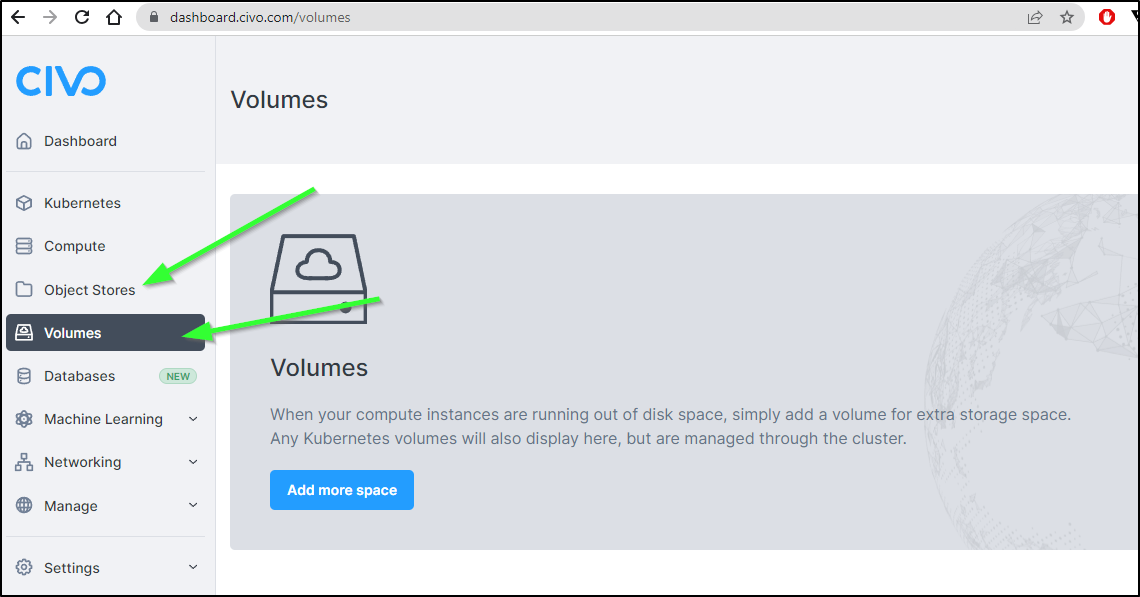Image resolution: width=1140 pixels, height=597 pixels.
Task: Click the browser share page icon
Action: (1035, 17)
